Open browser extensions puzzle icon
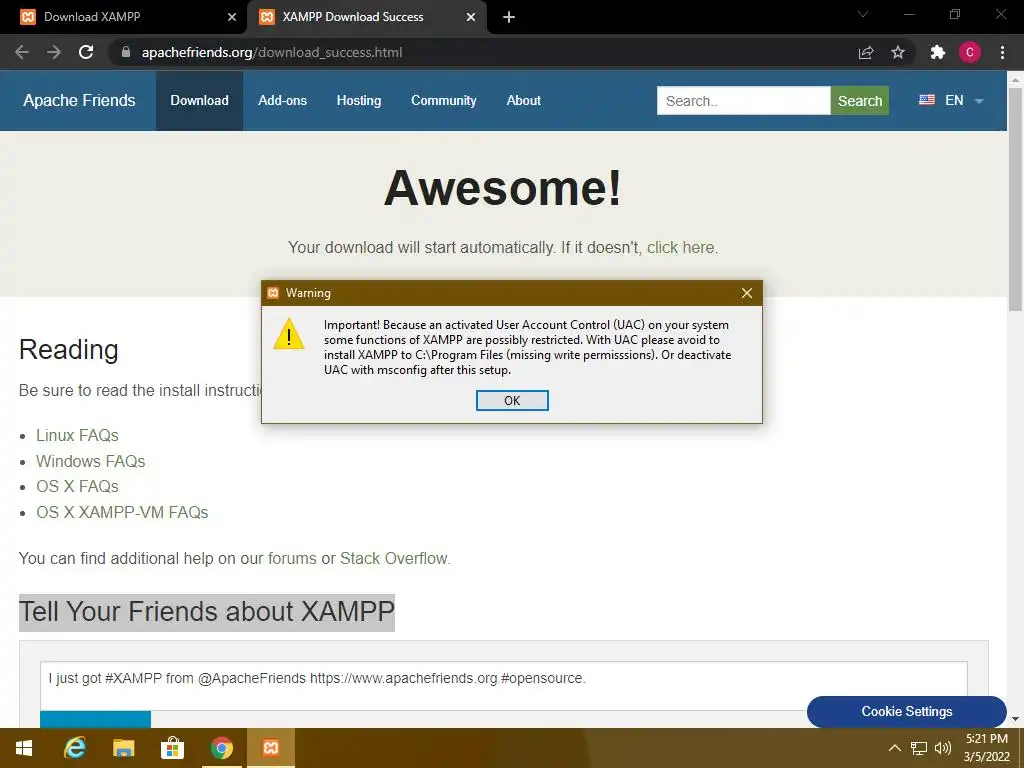Screen dimensions: 1024x768 pos(938,52)
